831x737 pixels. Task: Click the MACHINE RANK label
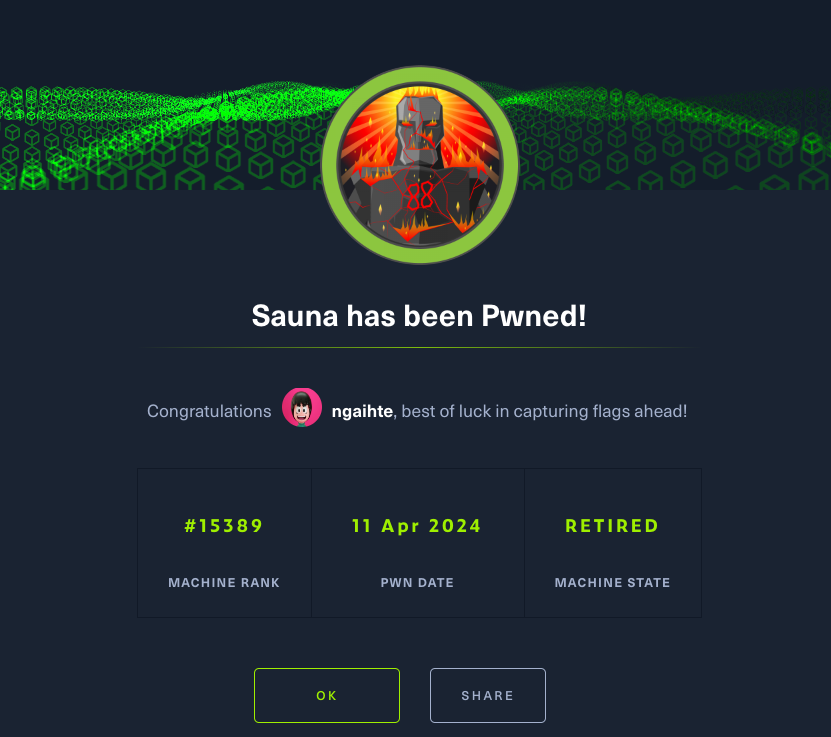point(224,582)
